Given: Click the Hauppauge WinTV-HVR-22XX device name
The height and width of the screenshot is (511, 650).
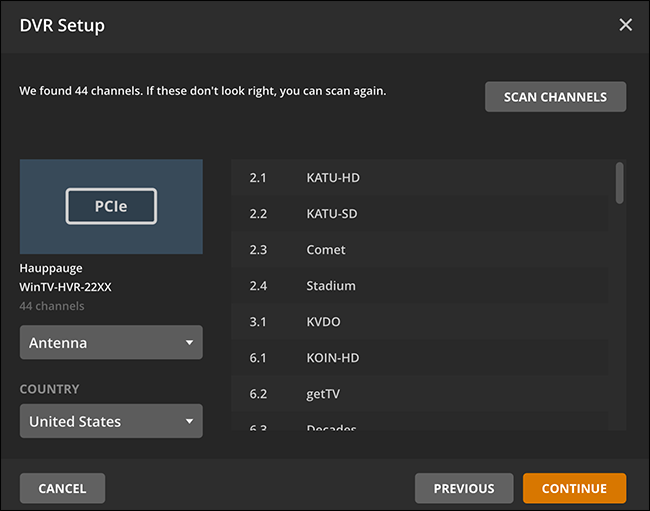Looking at the screenshot, I should pos(66,278).
